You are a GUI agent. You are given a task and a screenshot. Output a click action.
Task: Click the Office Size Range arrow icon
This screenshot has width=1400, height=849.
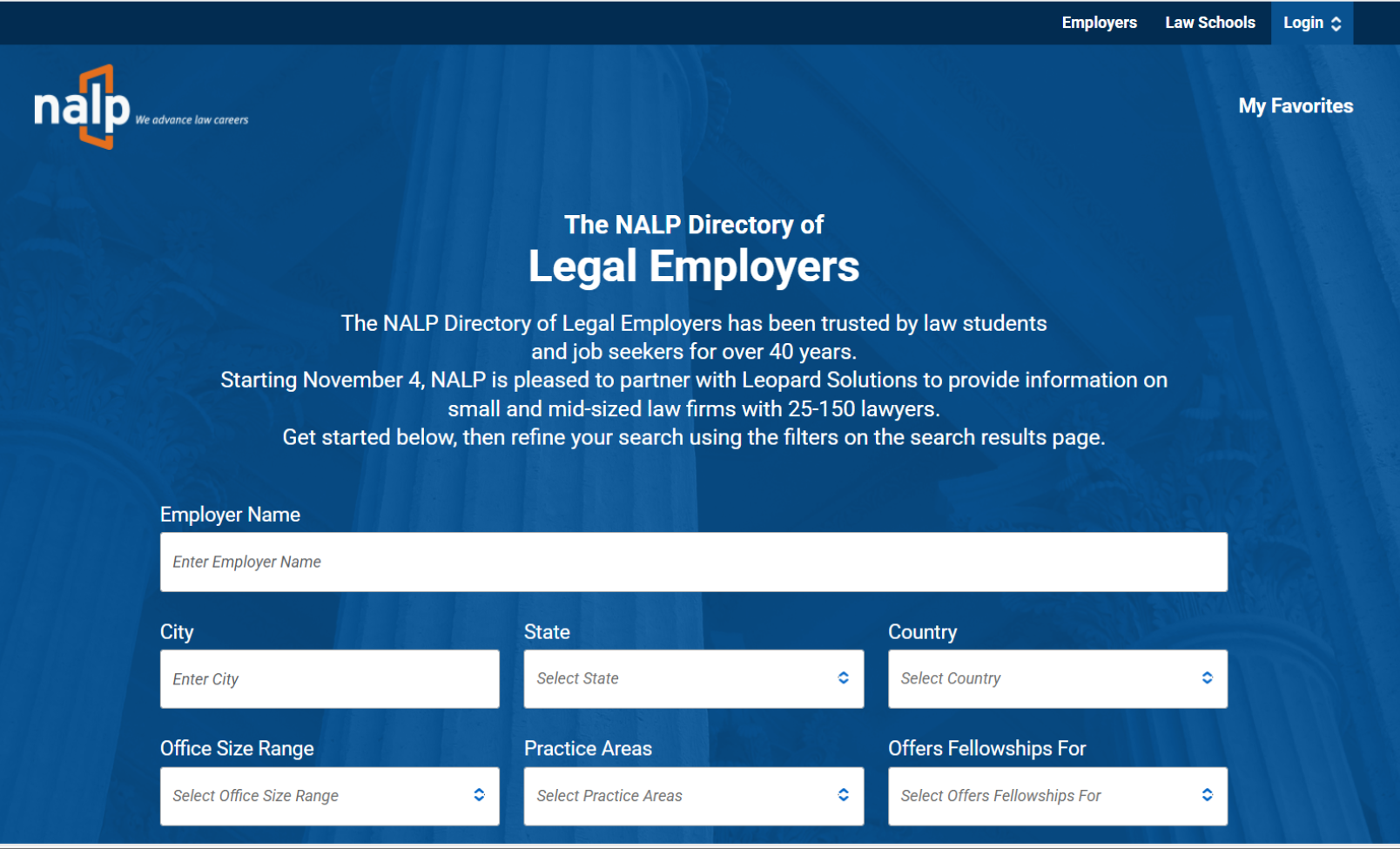coord(479,795)
